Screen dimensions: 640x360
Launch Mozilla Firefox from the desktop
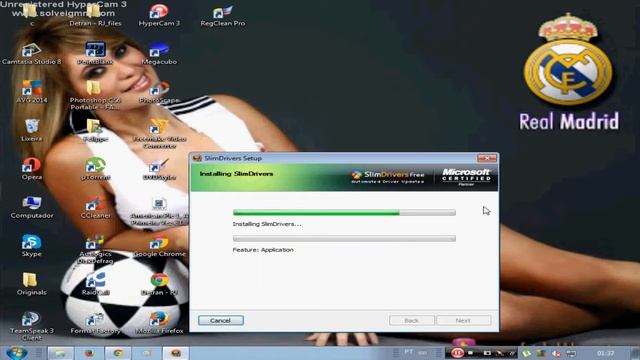pyautogui.click(x=159, y=322)
